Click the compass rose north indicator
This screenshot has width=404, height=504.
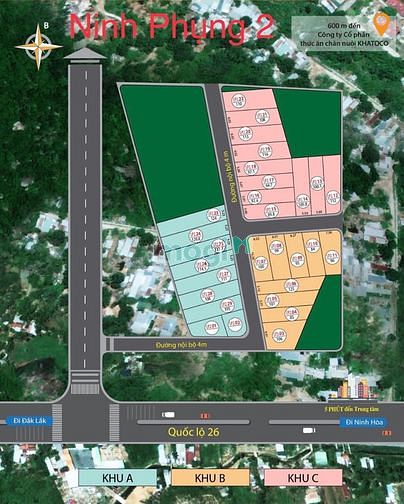(39, 46)
